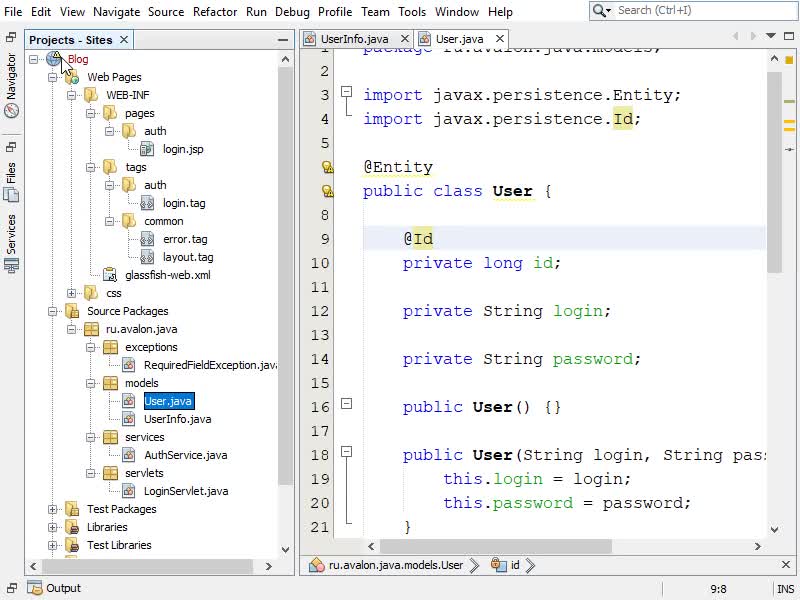Image resolution: width=800 pixels, height=600 pixels.
Task: Open the File menu
Action: click(x=13, y=11)
